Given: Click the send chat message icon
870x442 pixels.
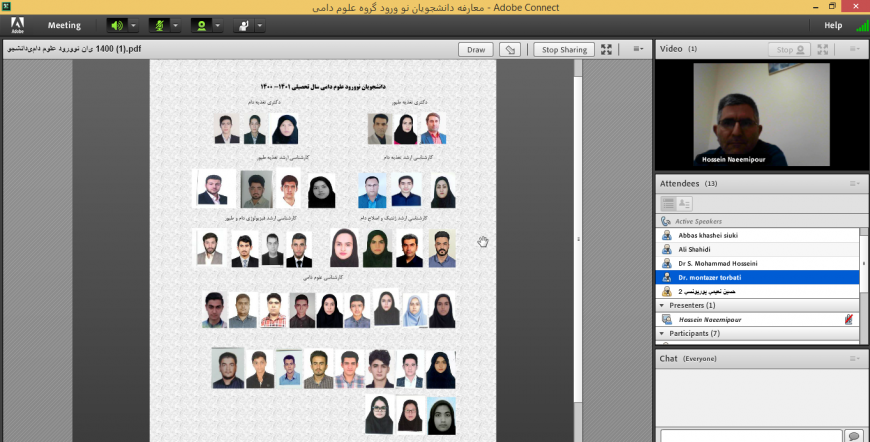Looking at the screenshot, I should pyautogui.click(x=853, y=435).
